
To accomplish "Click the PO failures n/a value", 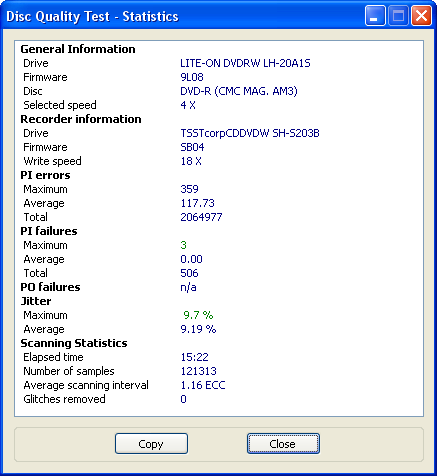I will pos(188,287).
